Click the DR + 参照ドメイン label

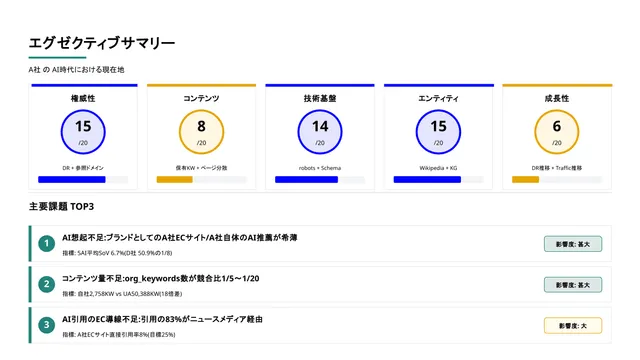click(83, 168)
